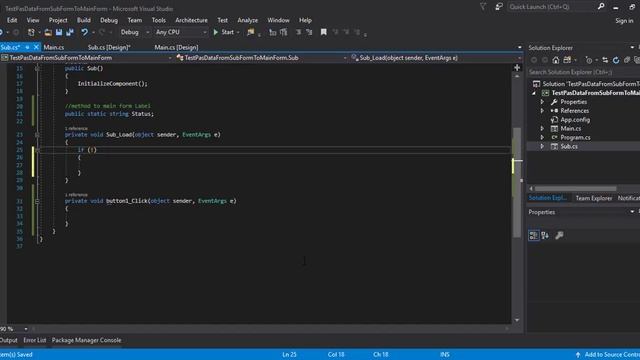Switch to the Team Explorer tab
The width and height of the screenshot is (640, 360).
point(593,198)
